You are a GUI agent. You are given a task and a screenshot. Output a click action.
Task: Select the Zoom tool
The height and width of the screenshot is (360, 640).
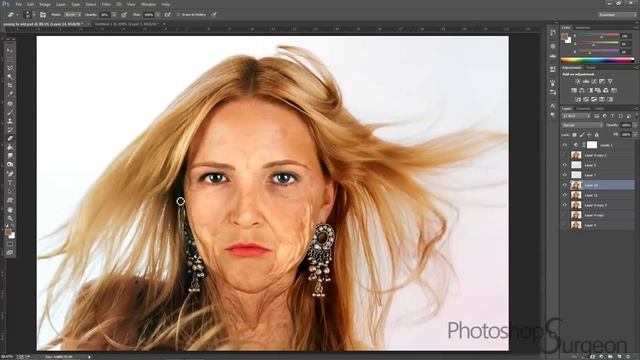pyautogui.click(x=10, y=218)
